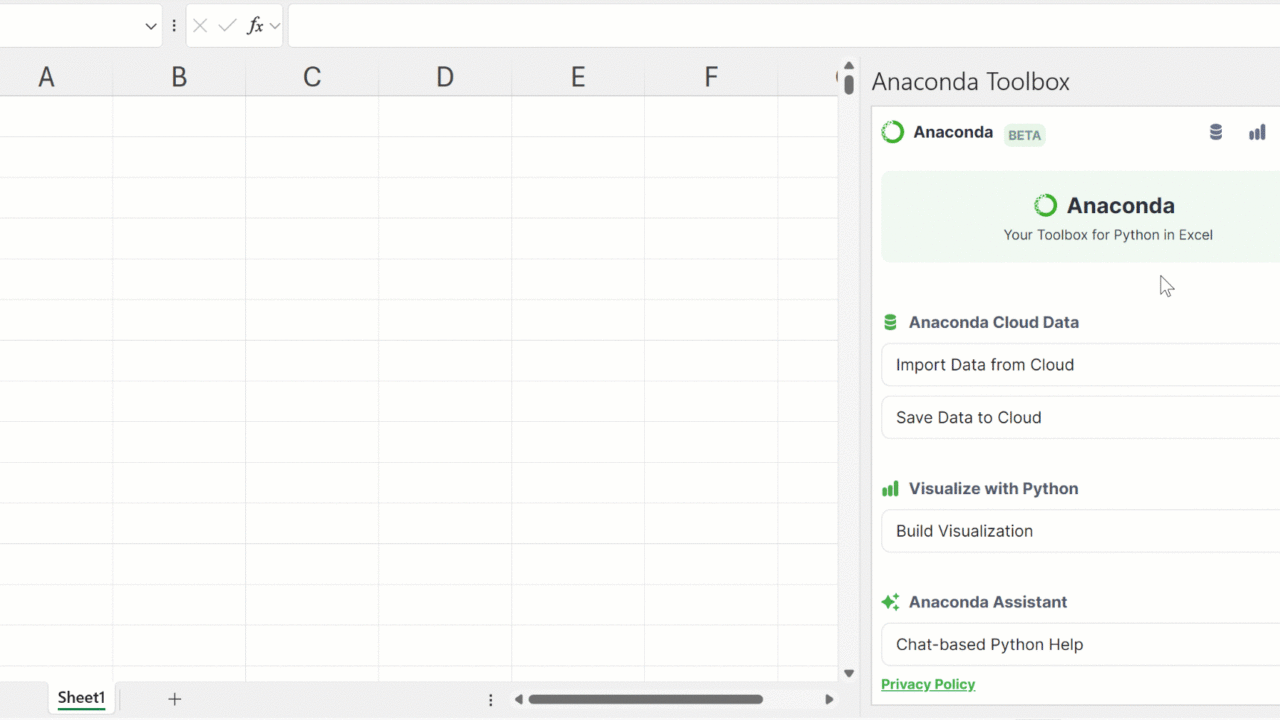
Task: Add a new sheet with the plus icon
Action: (x=174, y=699)
